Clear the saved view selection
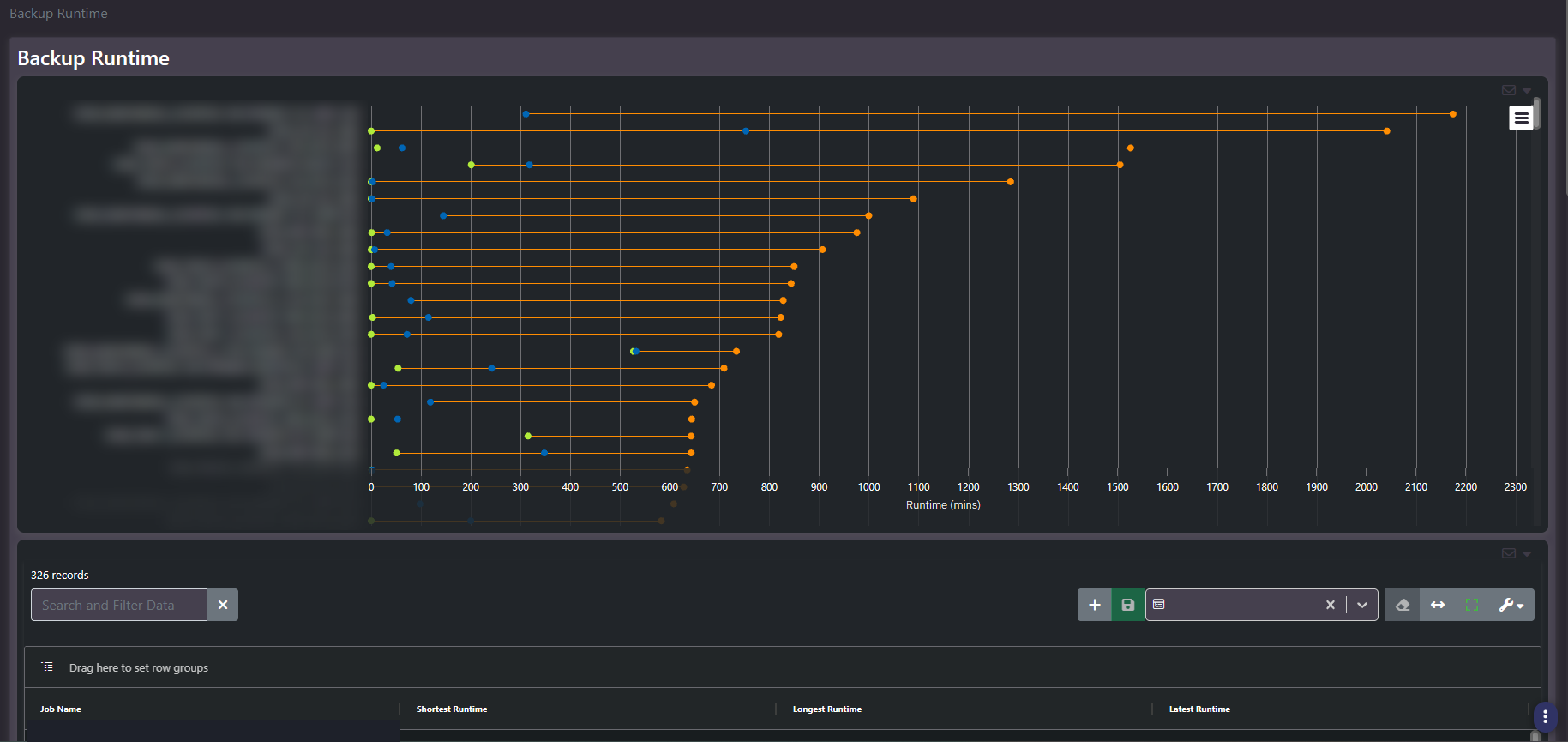 tap(1331, 605)
